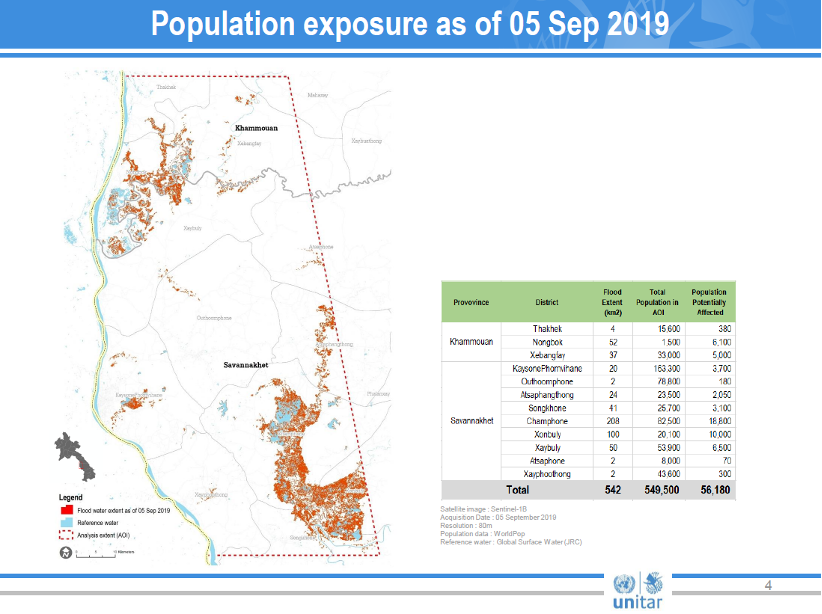Click the Population Potentially Affected header

[x=709, y=301]
